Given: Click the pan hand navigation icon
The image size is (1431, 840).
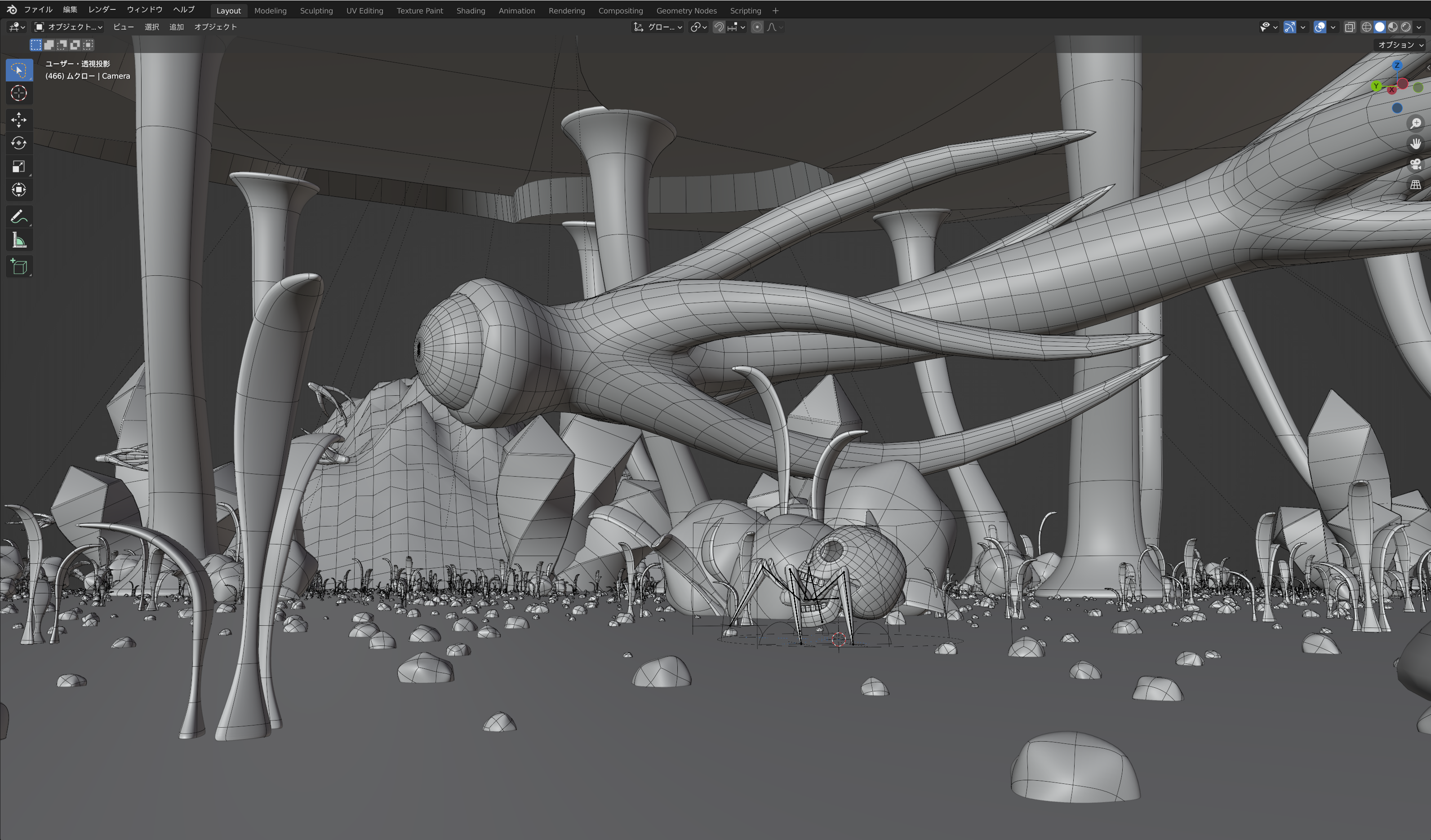Looking at the screenshot, I should pyautogui.click(x=1416, y=144).
